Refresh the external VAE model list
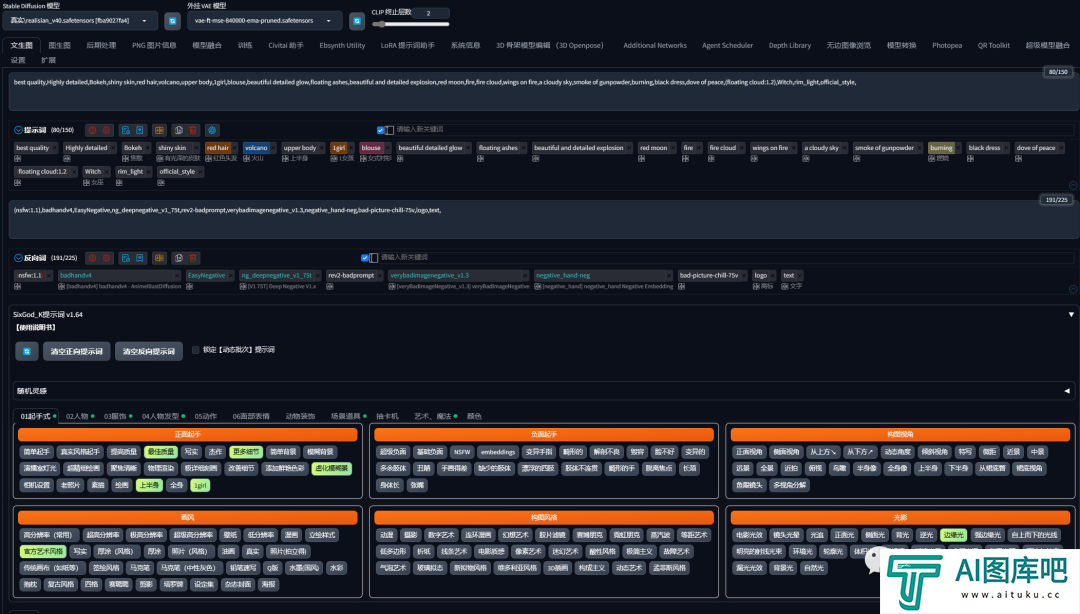The height and width of the screenshot is (614, 1080). point(357,21)
